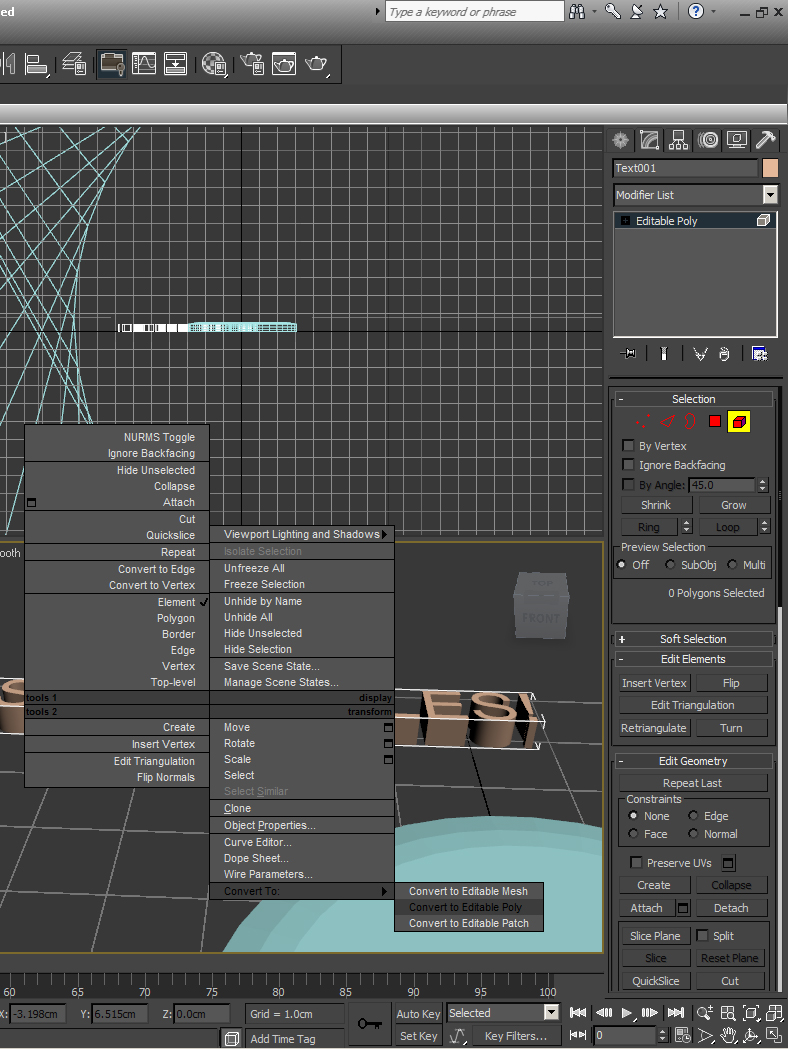Collapse the Selection rollout
Viewport: 788px width, 1050px height.
693,399
